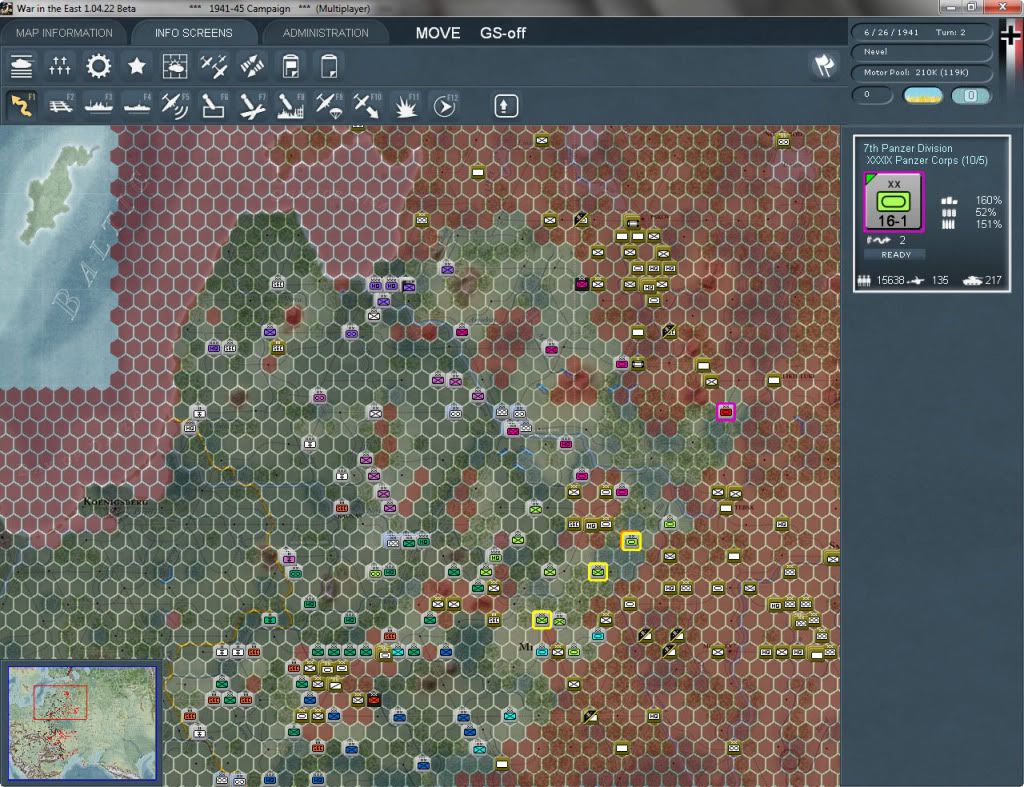Select the F3 naval transport mode
Viewport: 1024px width, 787px height.
(99, 106)
